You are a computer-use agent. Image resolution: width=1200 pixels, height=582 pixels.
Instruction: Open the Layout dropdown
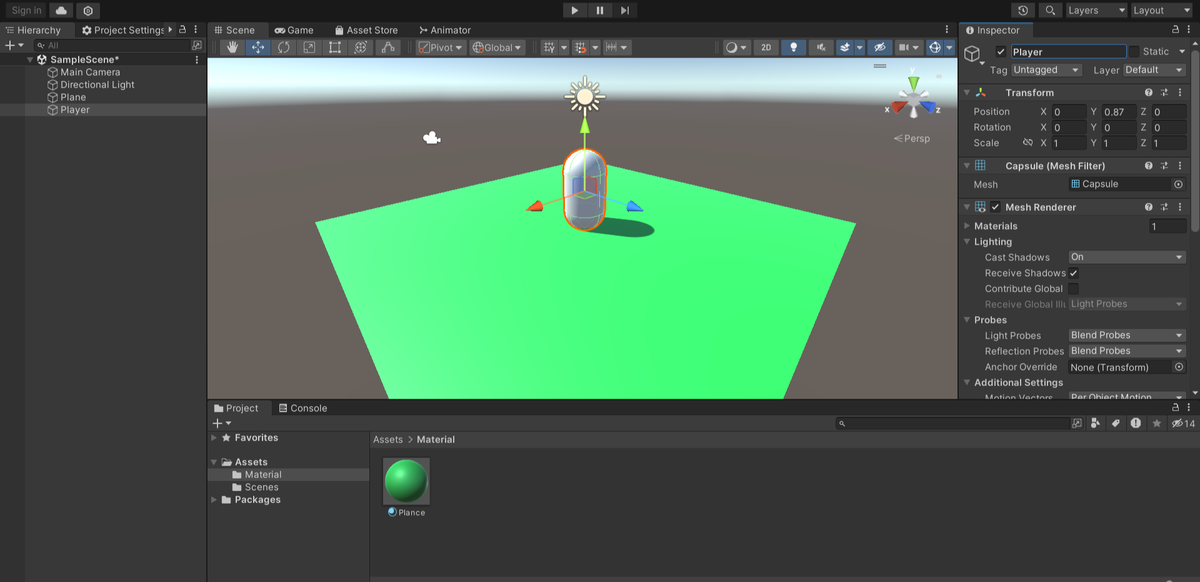tap(1162, 10)
